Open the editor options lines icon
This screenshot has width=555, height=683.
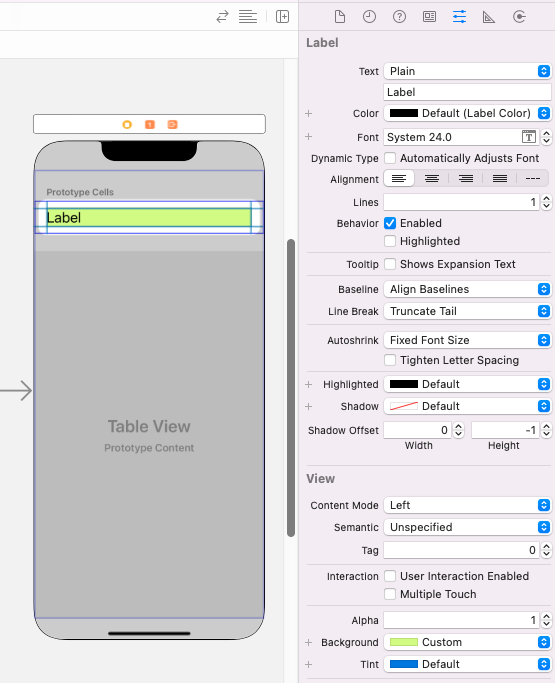tap(247, 17)
